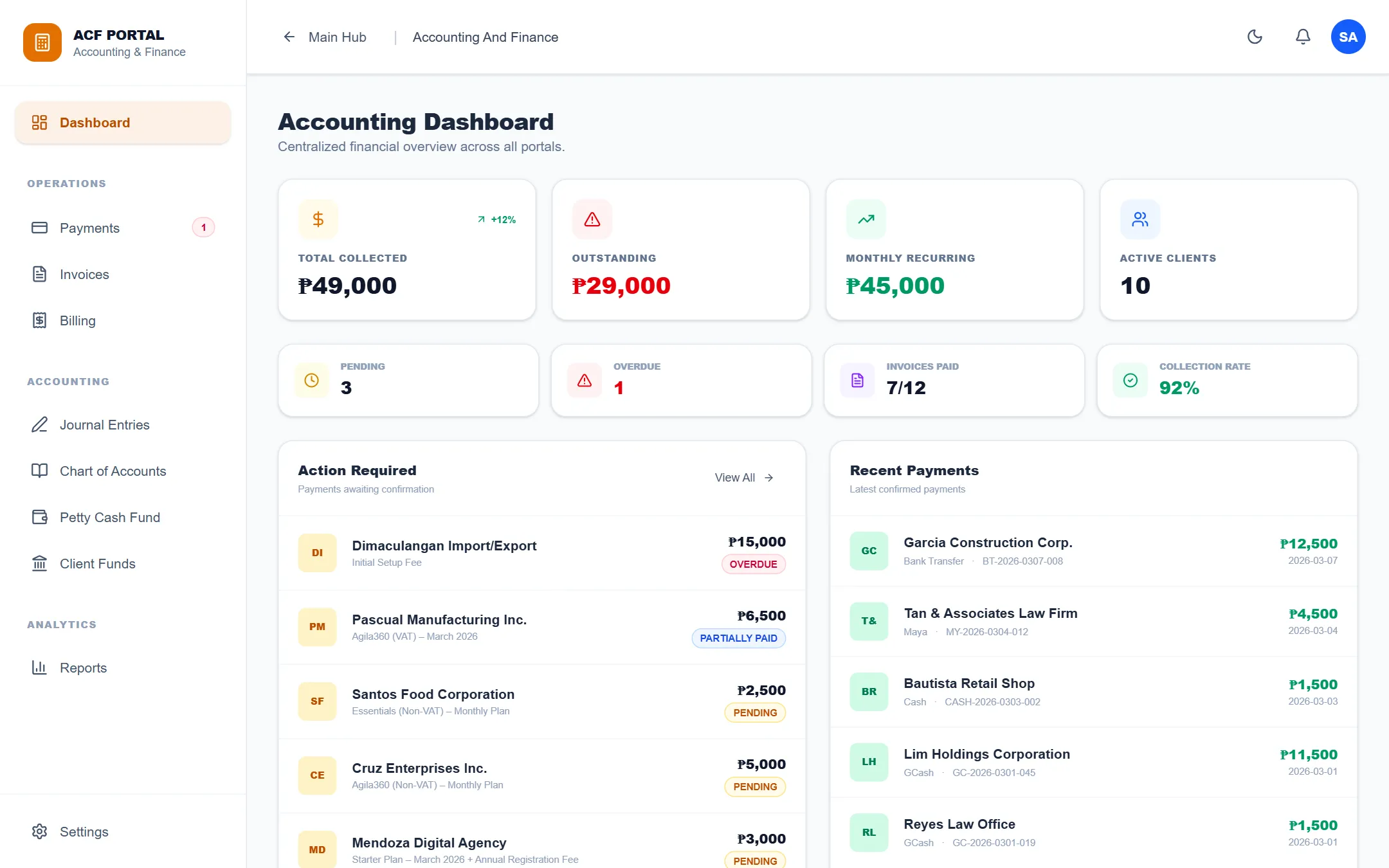The image size is (1389, 868).
Task: Open the SA user avatar menu
Action: coord(1348,37)
